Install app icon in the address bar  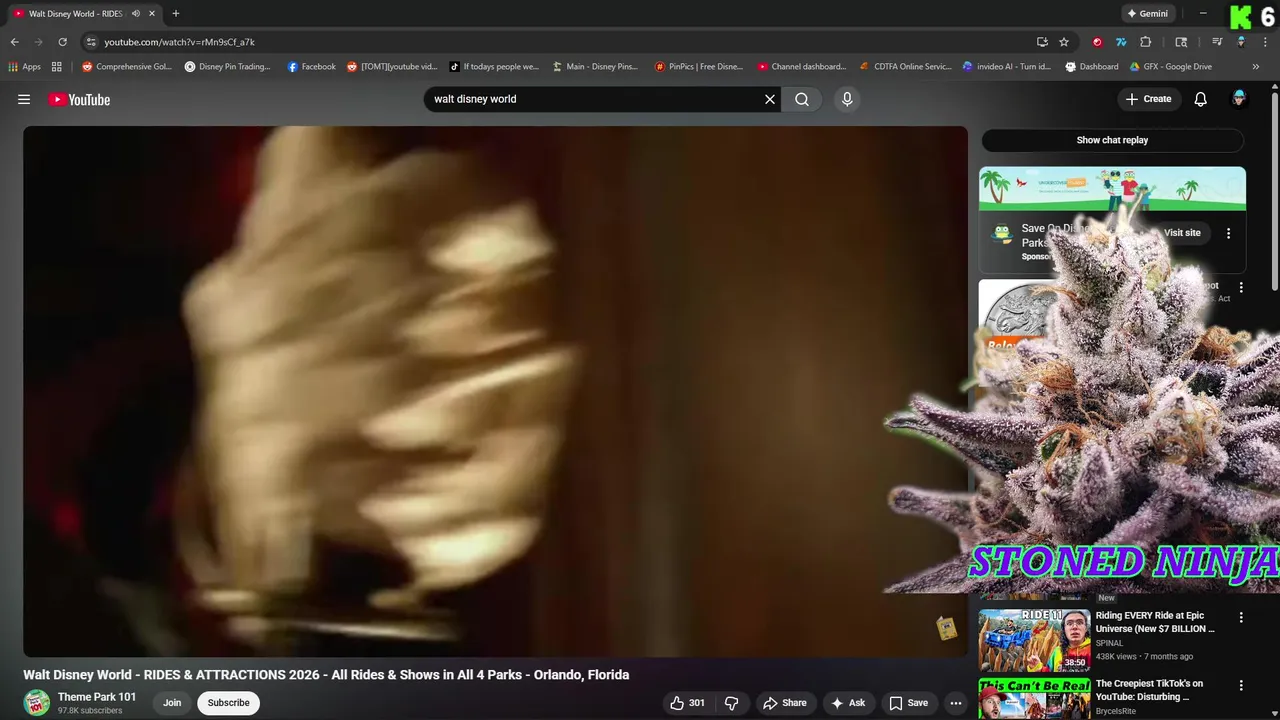[1042, 42]
